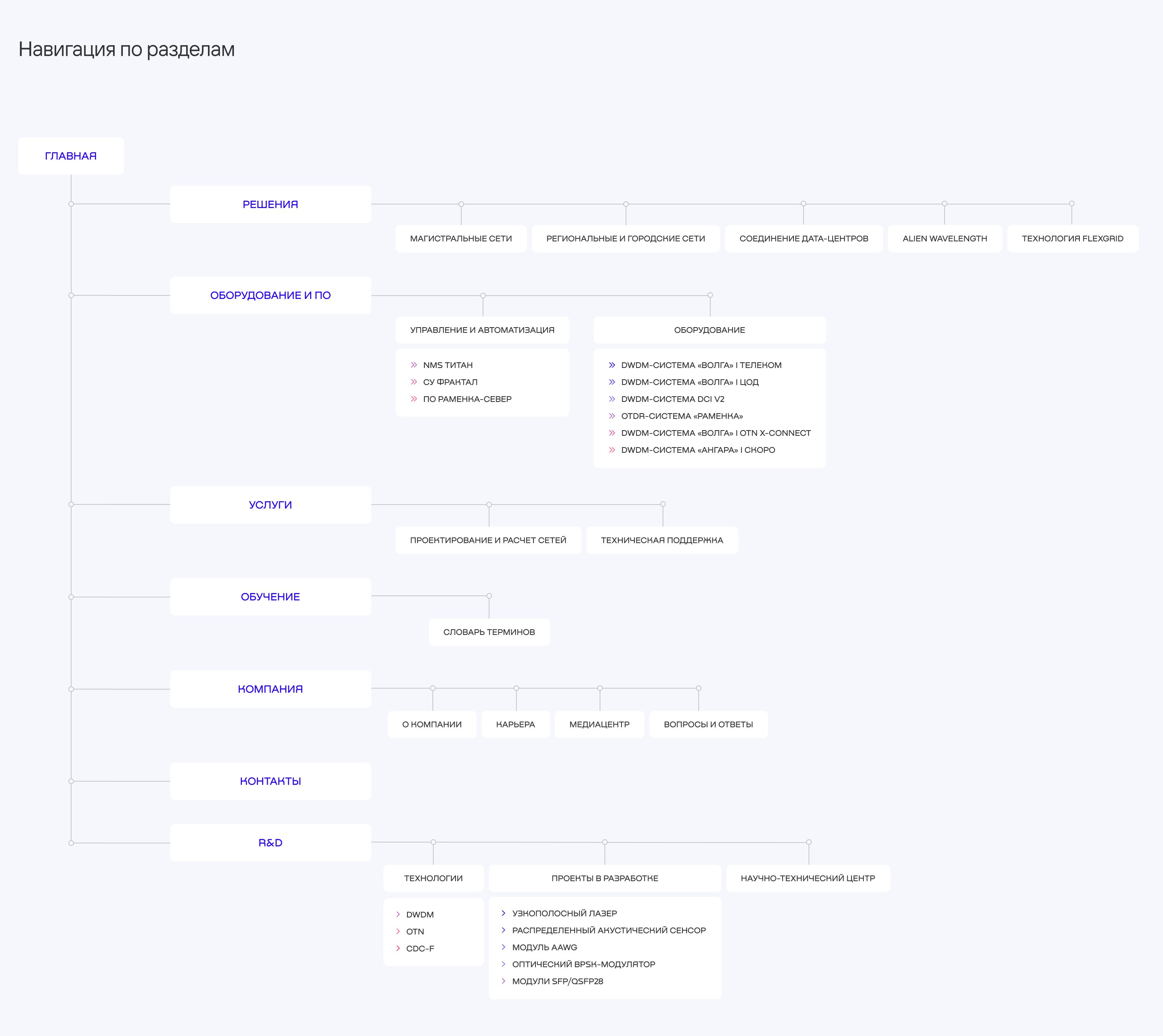The width and height of the screenshot is (1163, 1036).
Task: Select the ALIEN WAVELENGTH page
Action: [x=945, y=239]
